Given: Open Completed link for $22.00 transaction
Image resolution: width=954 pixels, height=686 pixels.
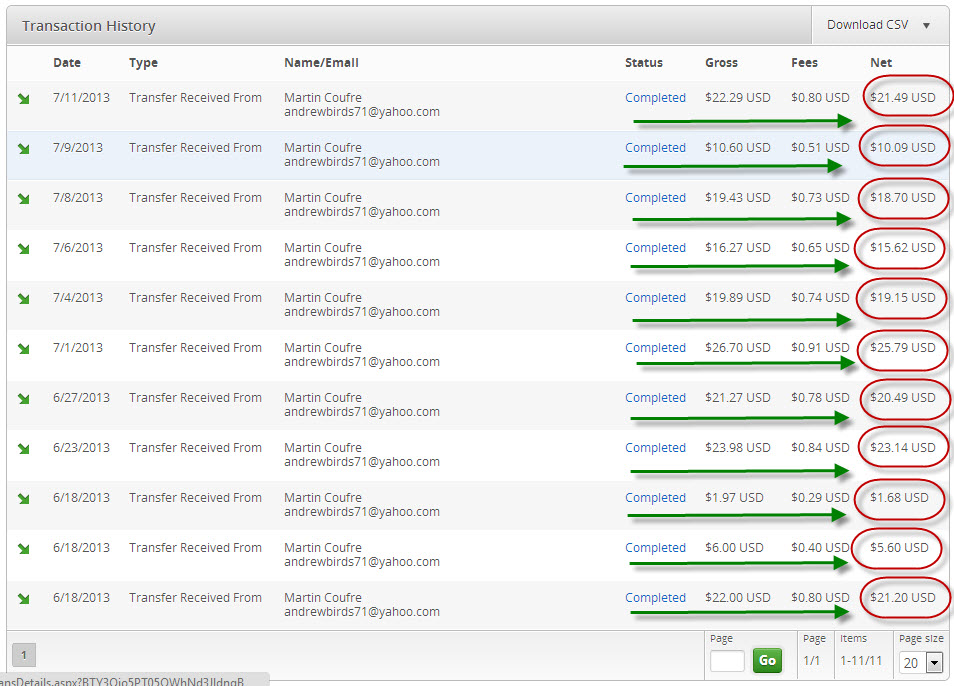Looking at the screenshot, I should click(655, 598).
